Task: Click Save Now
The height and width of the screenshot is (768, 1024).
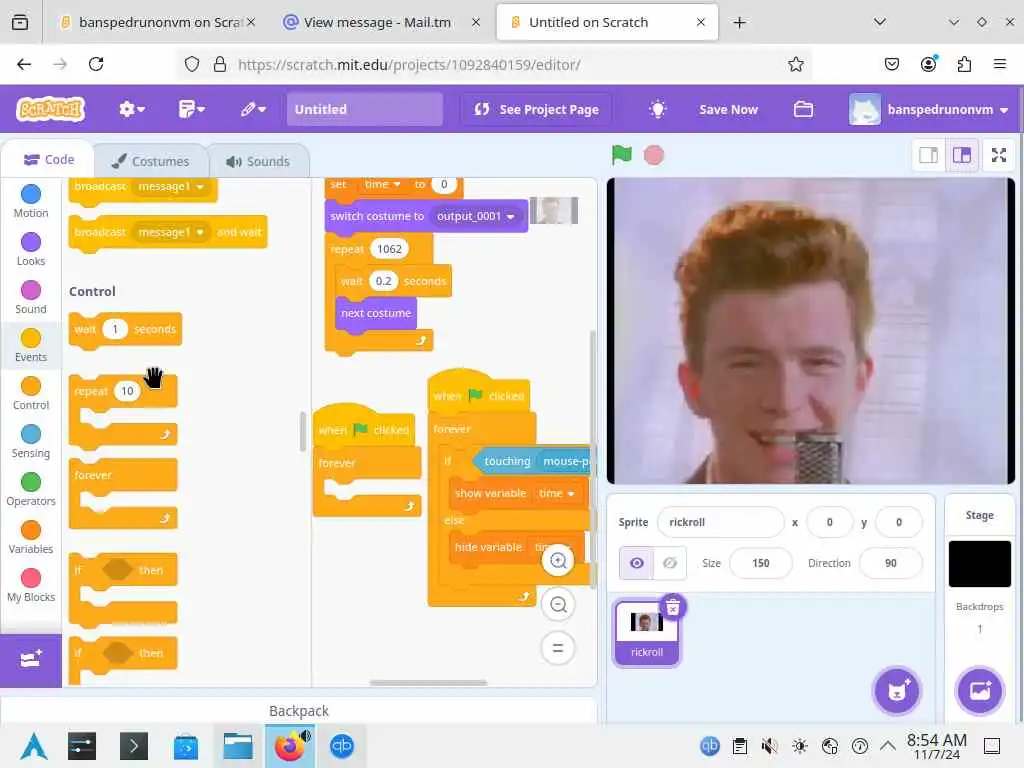Action: [728, 109]
